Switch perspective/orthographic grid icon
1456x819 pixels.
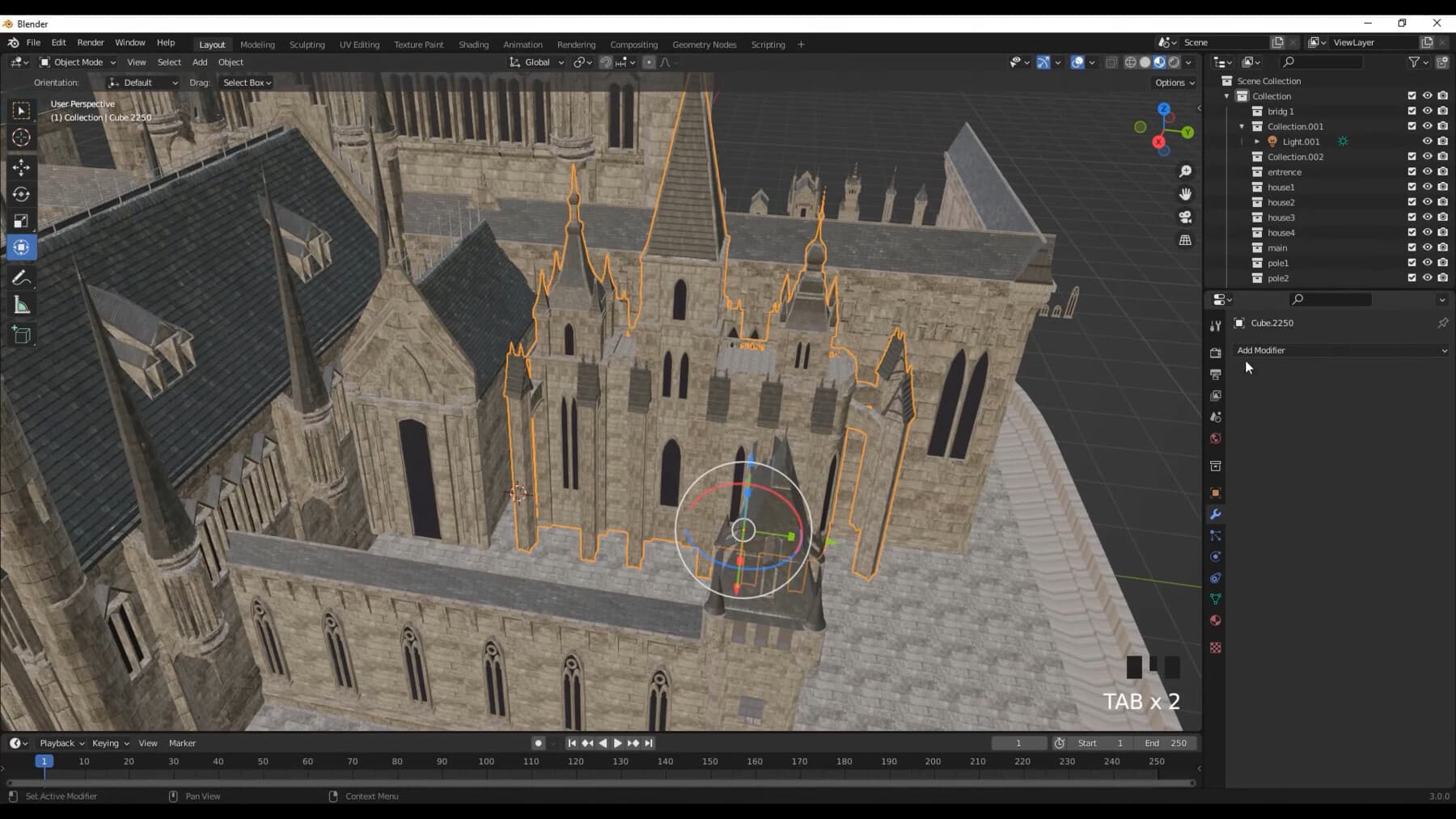coord(1185,240)
